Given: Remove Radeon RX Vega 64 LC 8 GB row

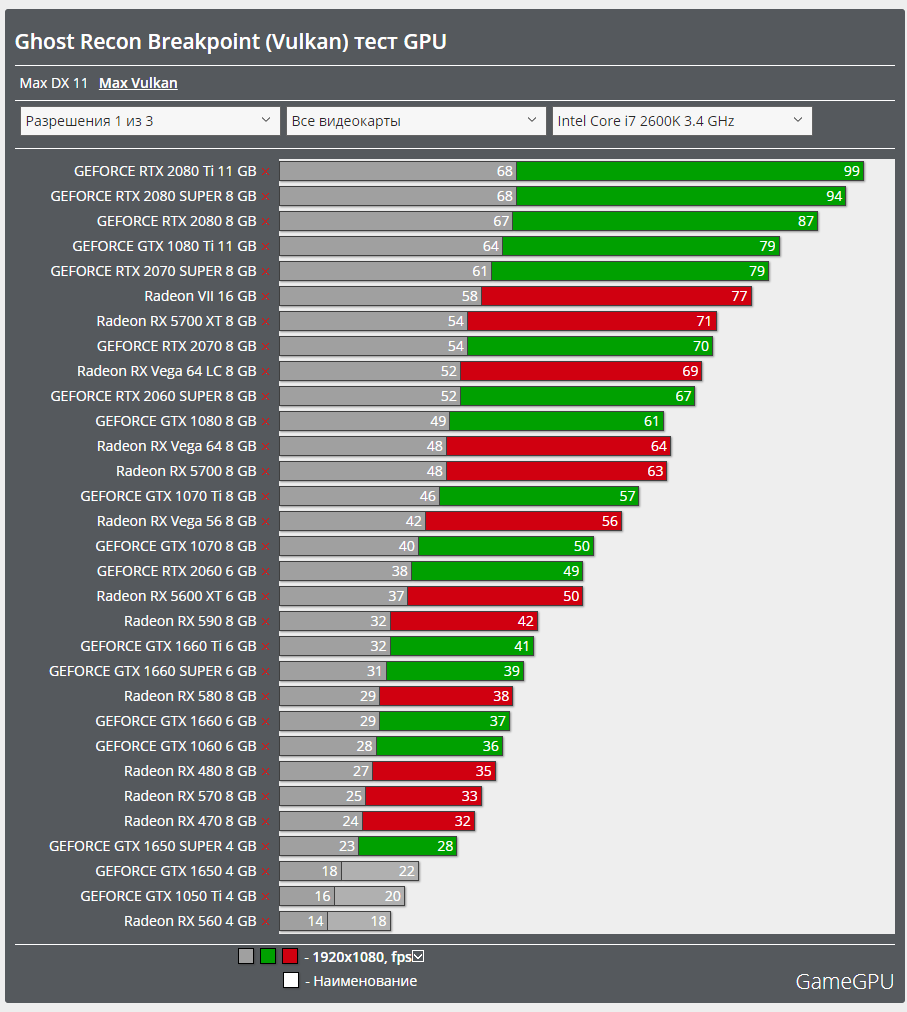Looking at the screenshot, I should (x=265, y=372).
